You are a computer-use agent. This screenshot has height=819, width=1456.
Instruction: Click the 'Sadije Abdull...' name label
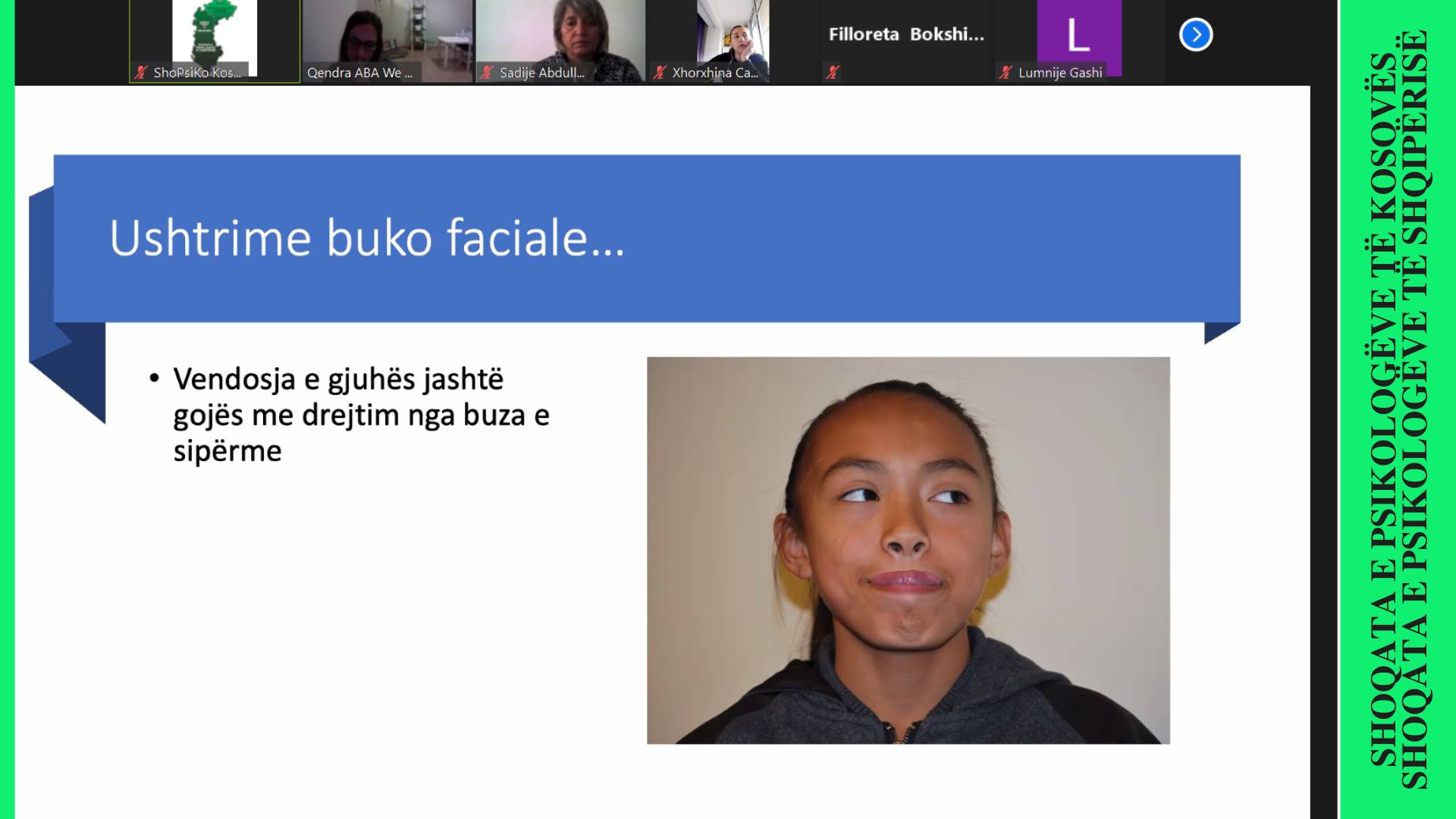[542, 73]
